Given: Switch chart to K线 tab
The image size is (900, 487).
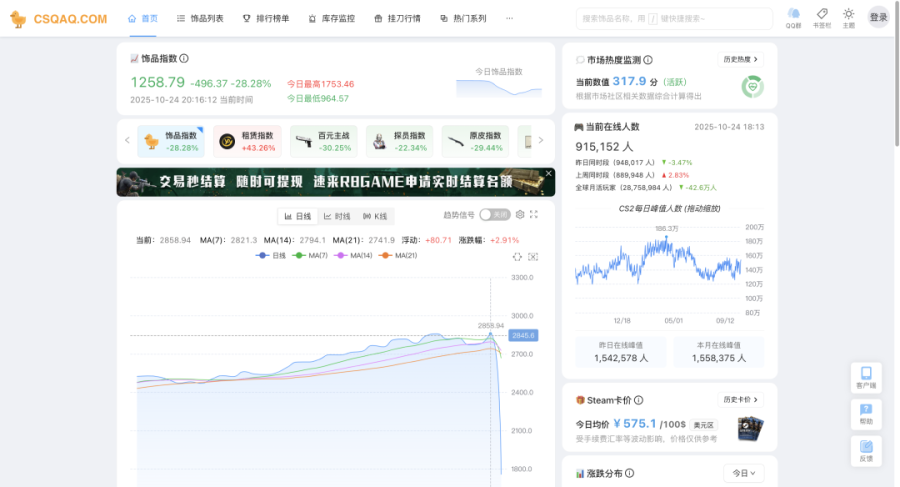Looking at the screenshot, I should (x=375, y=216).
